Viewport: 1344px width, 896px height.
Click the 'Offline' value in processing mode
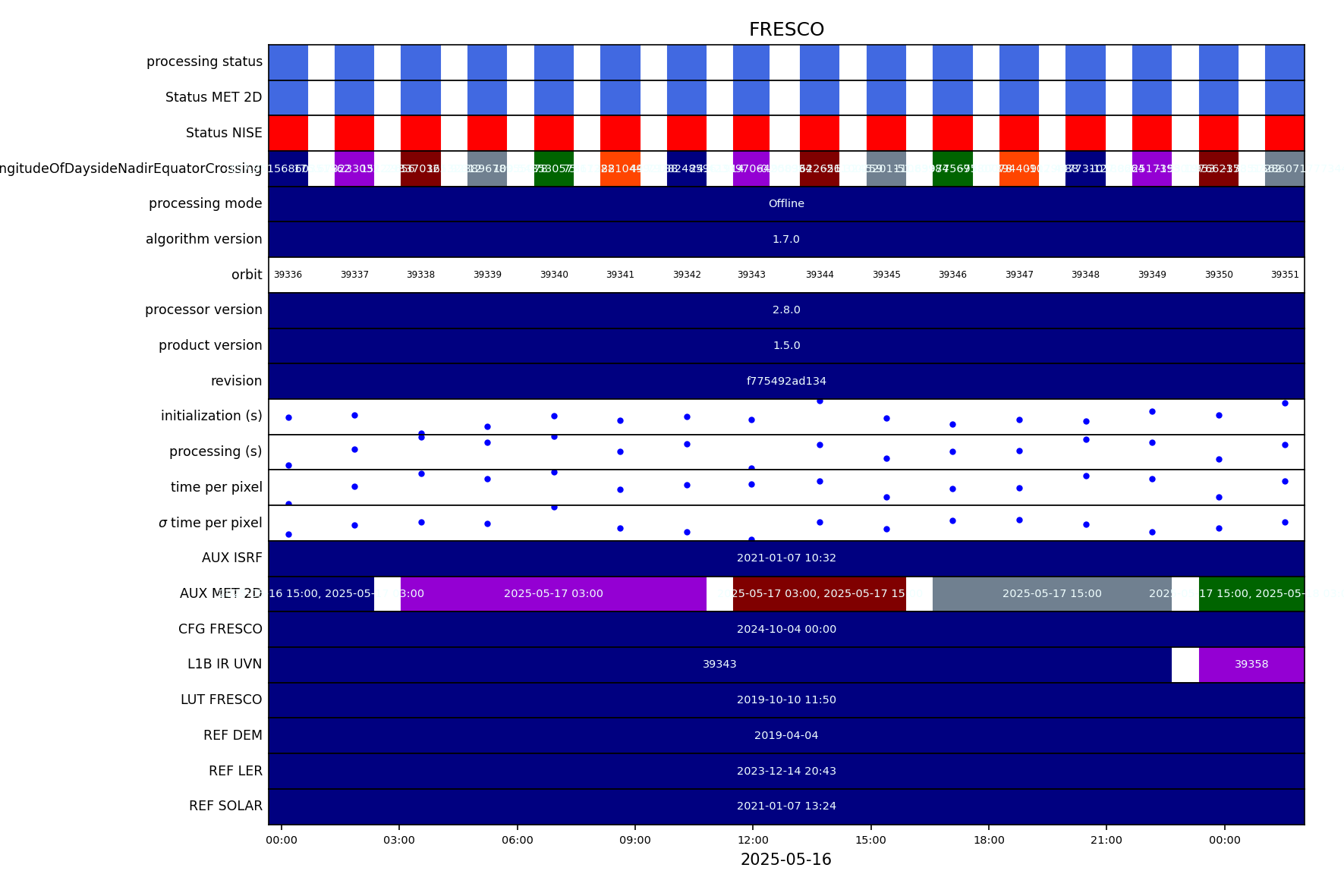[786, 203]
